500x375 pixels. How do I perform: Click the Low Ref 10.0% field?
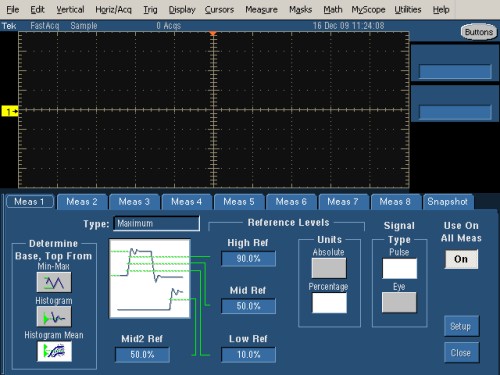248,355
